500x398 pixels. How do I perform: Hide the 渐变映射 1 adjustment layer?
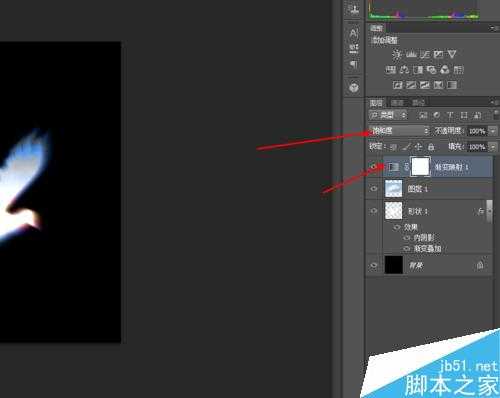tap(374, 167)
